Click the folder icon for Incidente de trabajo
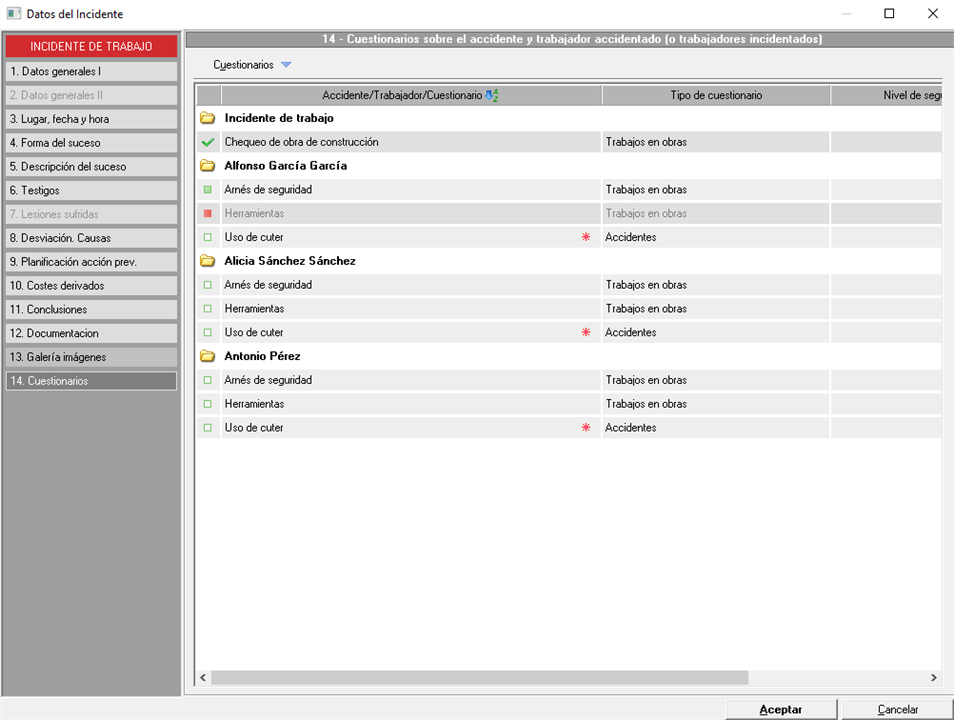 click(208, 118)
